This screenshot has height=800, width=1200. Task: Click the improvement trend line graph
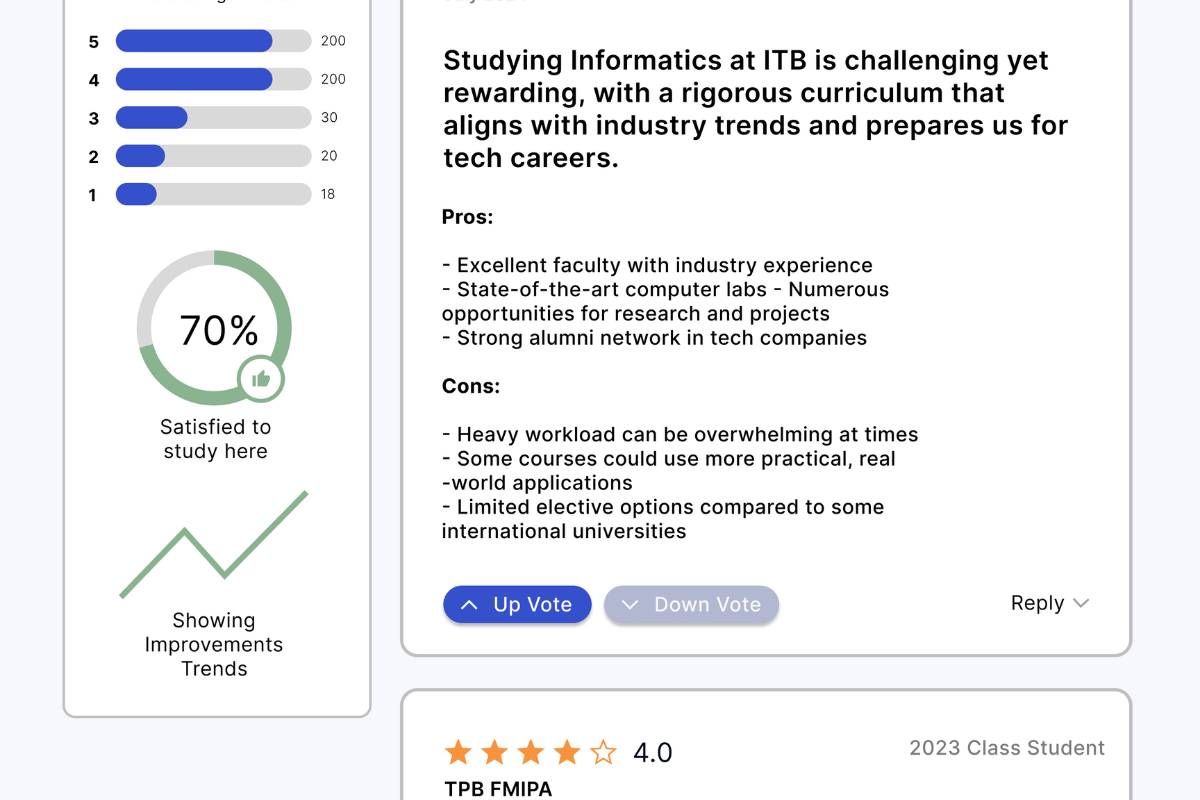click(x=214, y=545)
